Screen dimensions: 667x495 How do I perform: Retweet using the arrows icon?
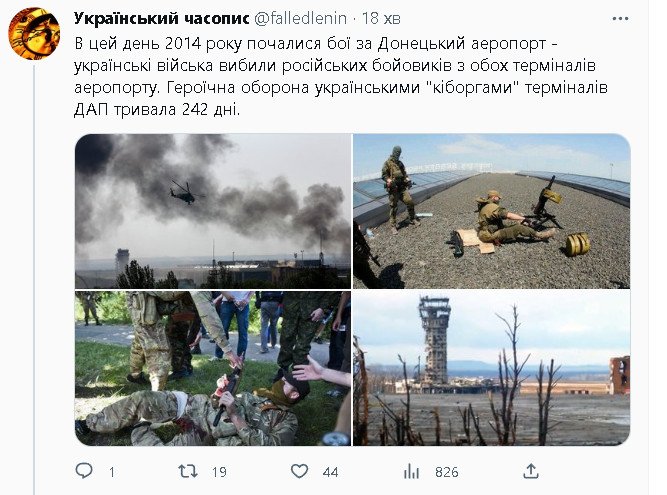[x=188, y=471]
